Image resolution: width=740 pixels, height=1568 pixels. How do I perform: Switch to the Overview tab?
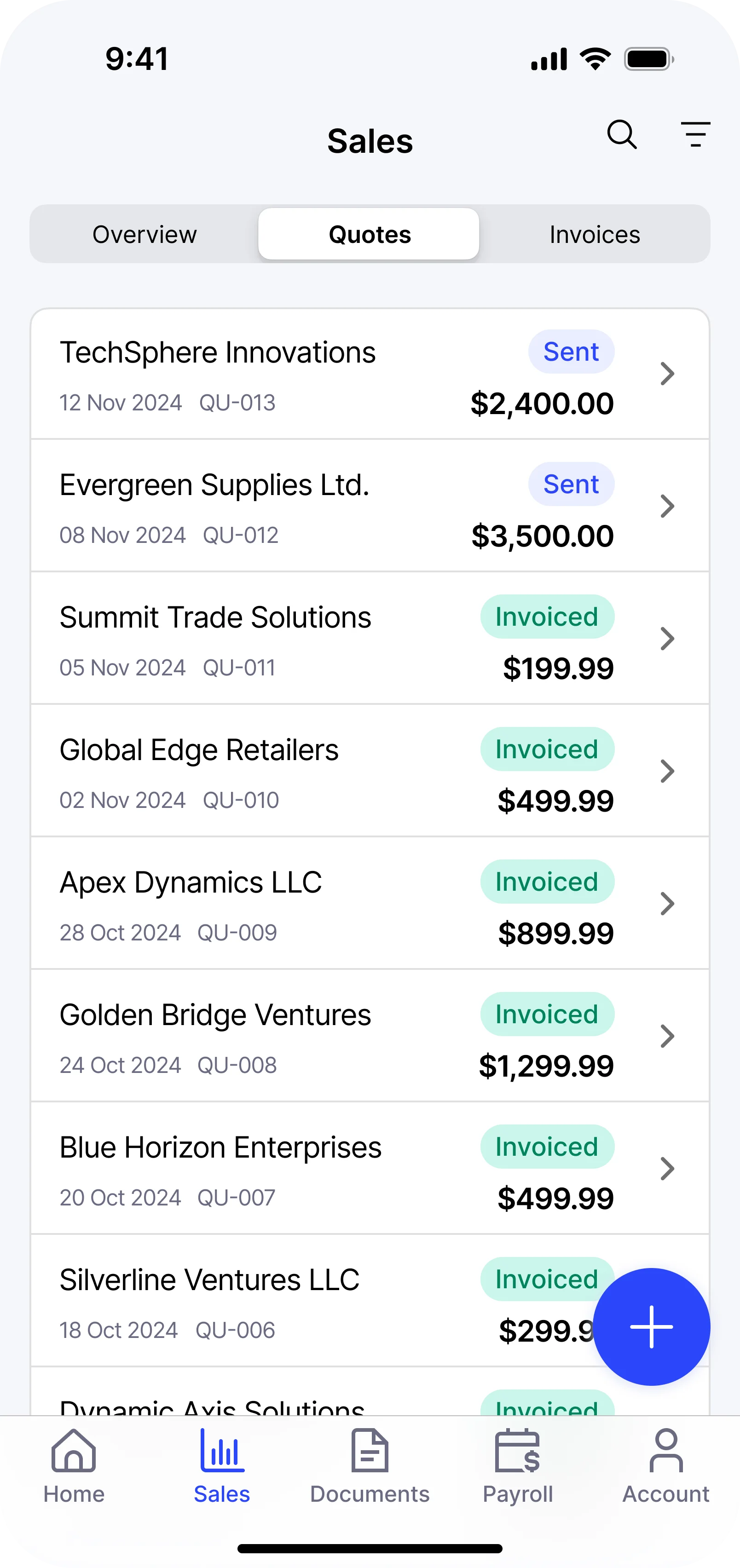click(145, 234)
